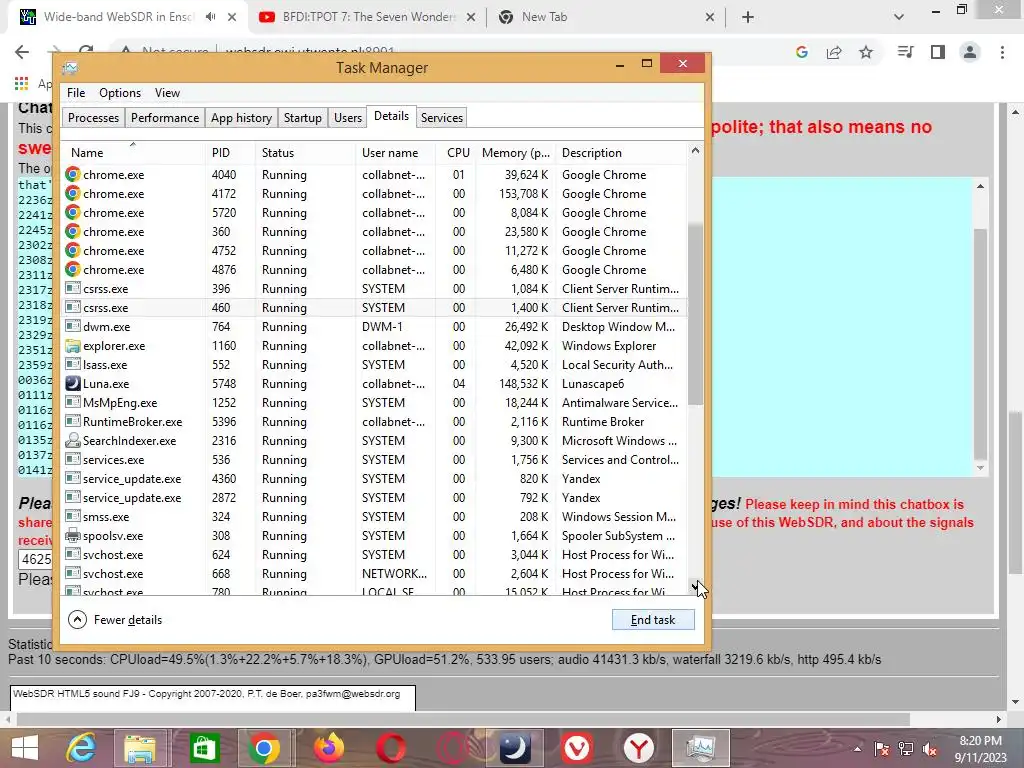
Task: Select spoolsv.exe process row
Action: click(x=375, y=536)
